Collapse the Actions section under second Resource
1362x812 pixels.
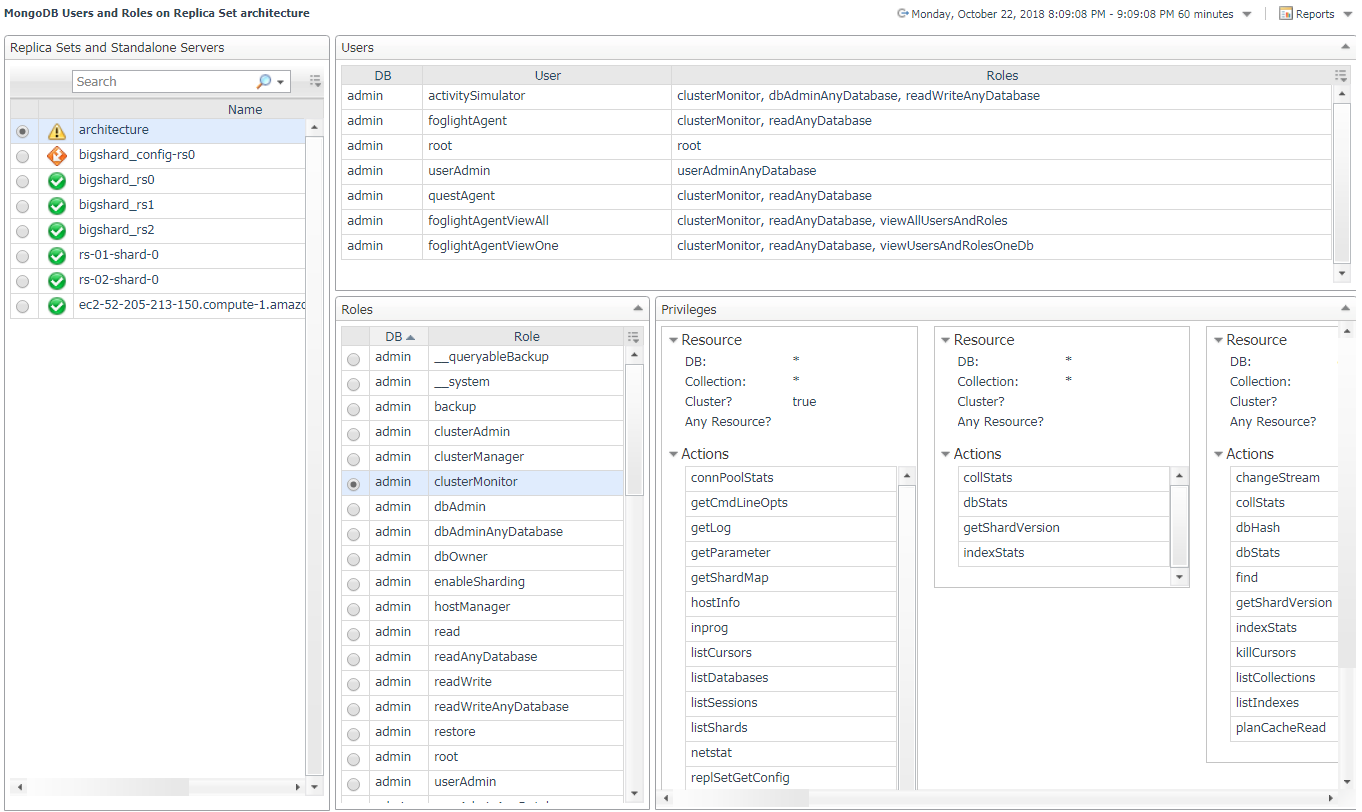946,455
